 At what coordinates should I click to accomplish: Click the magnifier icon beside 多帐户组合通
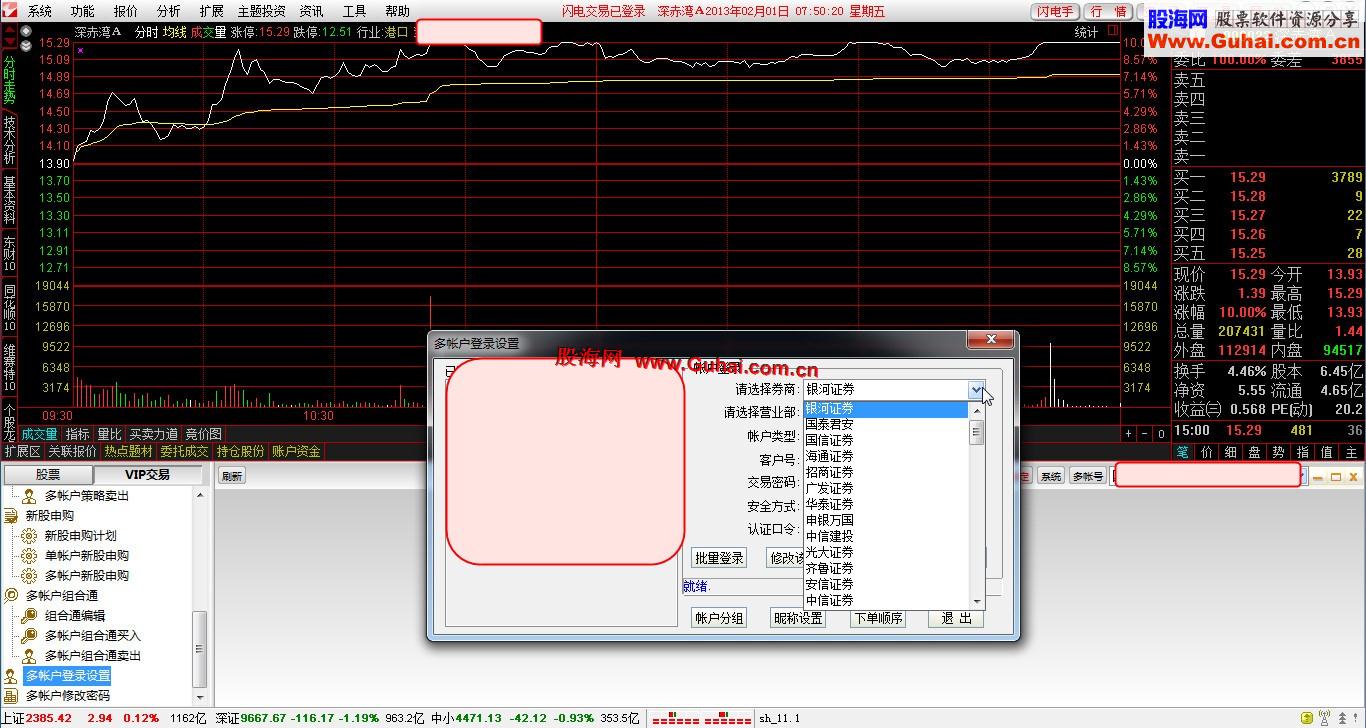(x=11, y=596)
